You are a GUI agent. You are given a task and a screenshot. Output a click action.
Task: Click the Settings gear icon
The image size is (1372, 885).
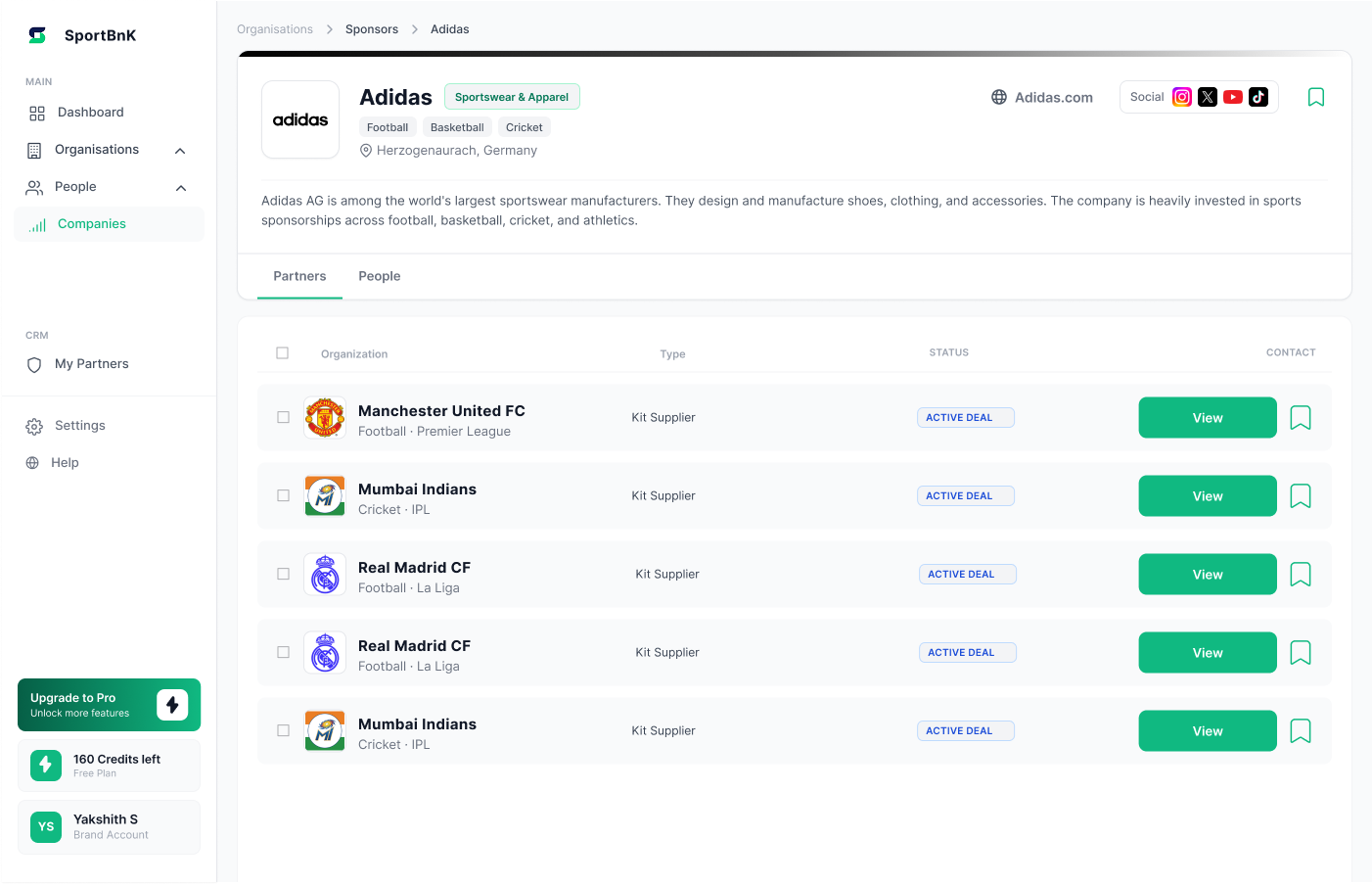(34, 427)
